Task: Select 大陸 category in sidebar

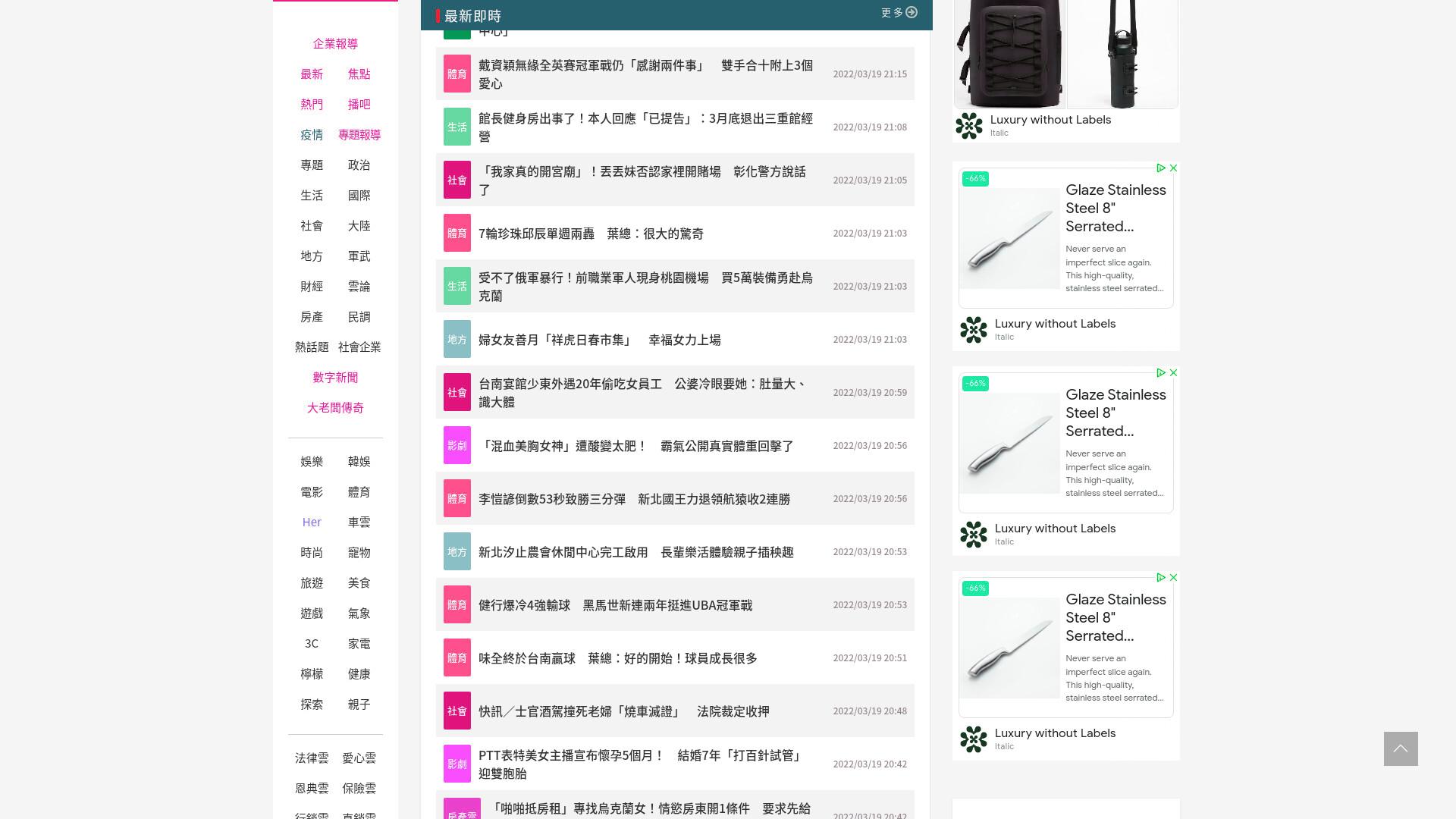Action: point(359,226)
